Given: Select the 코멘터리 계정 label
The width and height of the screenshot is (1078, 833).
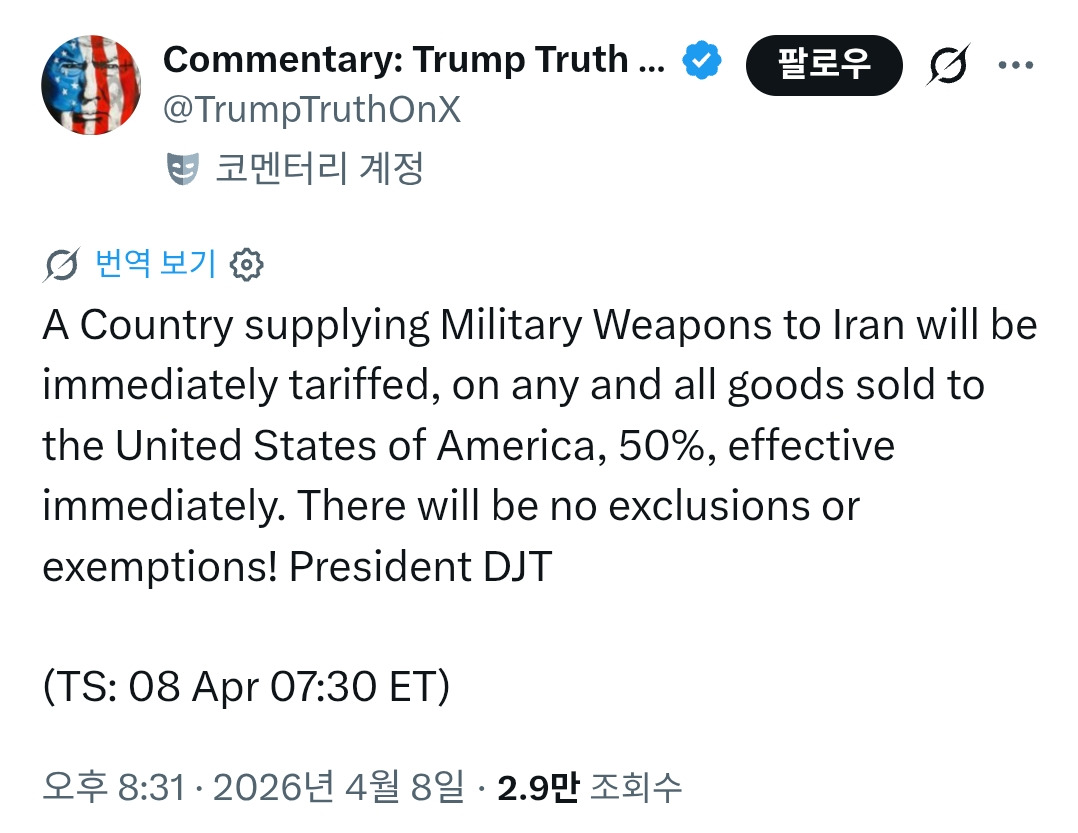Looking at the screenshot, I should point(320,170).
